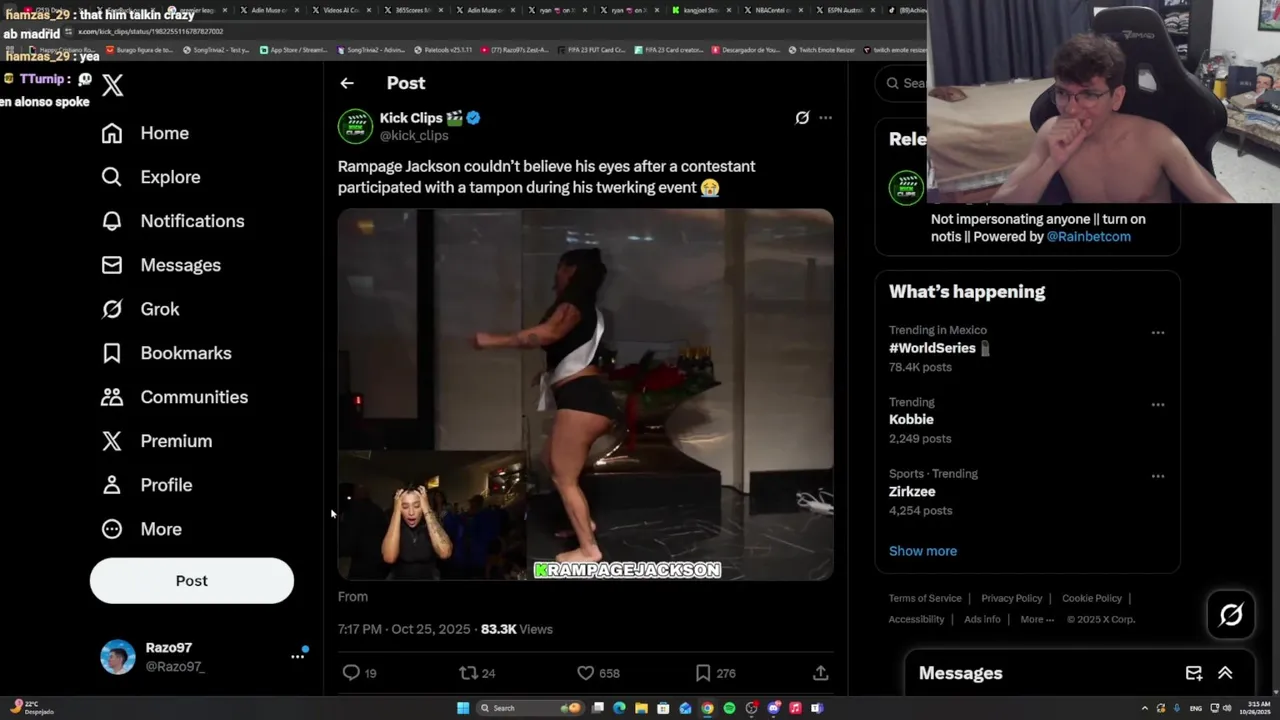This screenshot has height=720, width=1280.
Task: Open the Terms of Service link
Action: point(925,598)
